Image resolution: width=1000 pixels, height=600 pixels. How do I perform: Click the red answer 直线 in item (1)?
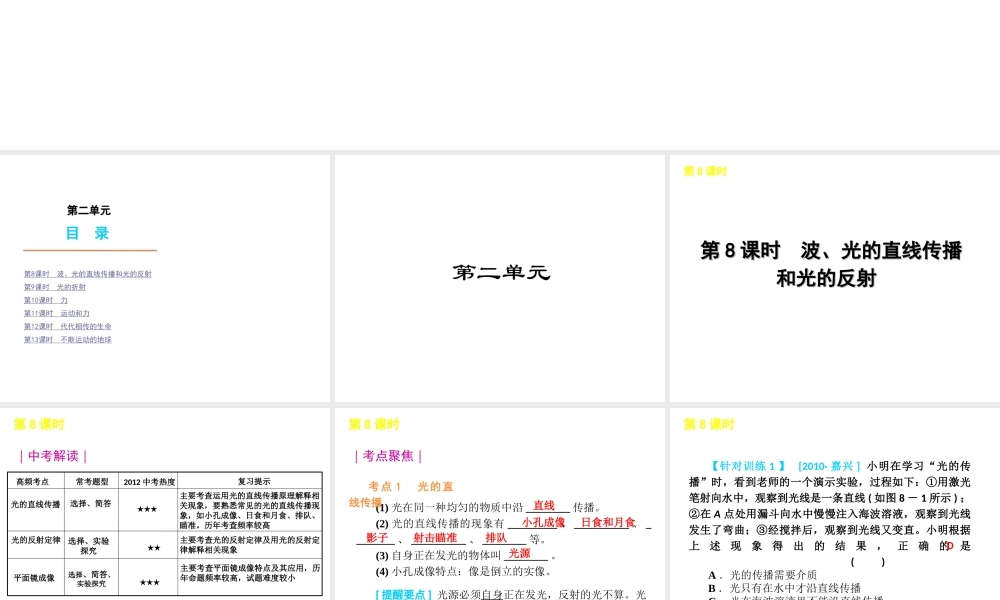(x=544, y=506)
